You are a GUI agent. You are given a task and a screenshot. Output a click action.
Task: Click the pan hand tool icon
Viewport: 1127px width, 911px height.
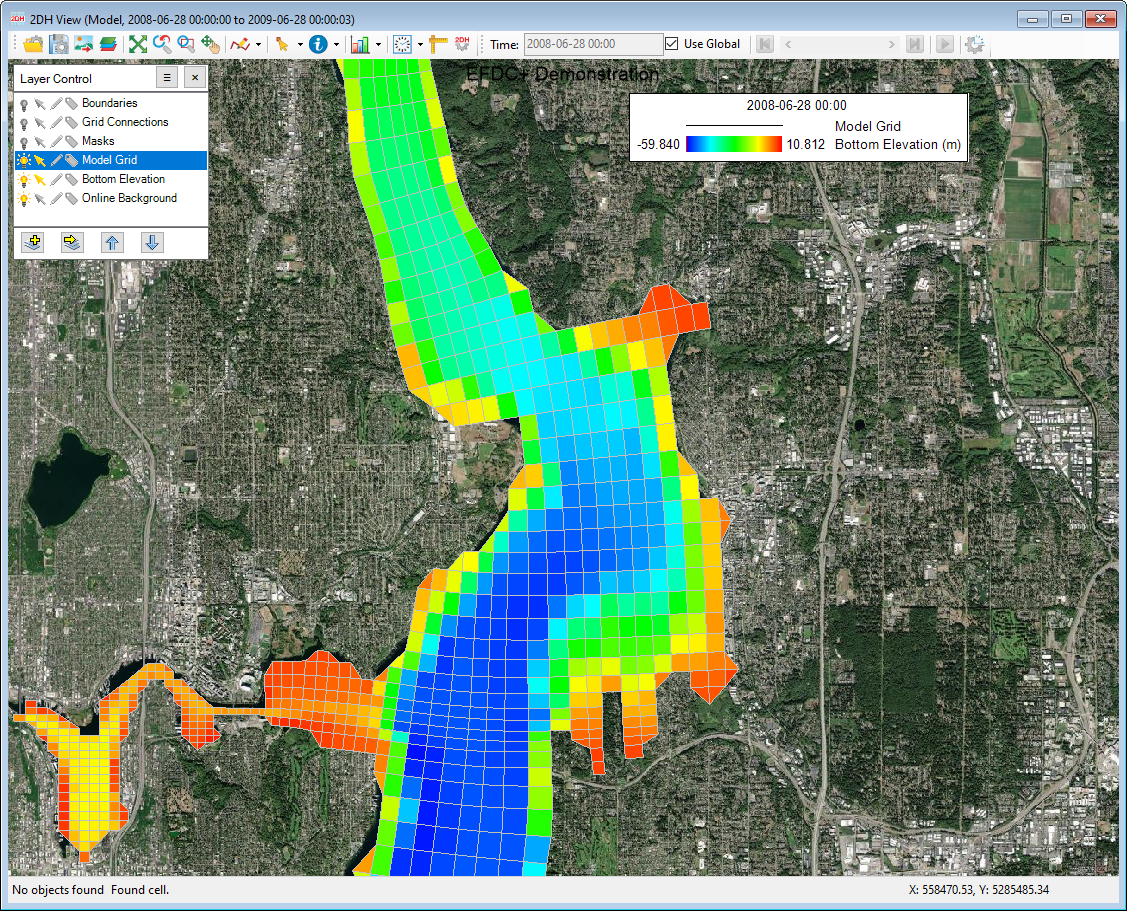(x=209, y=44)
